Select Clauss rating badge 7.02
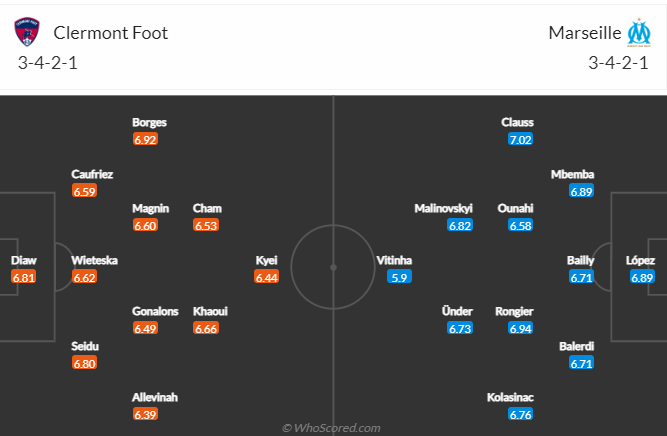Image resolution: width=667 pixels, height=436 pixels. point(520,140)
